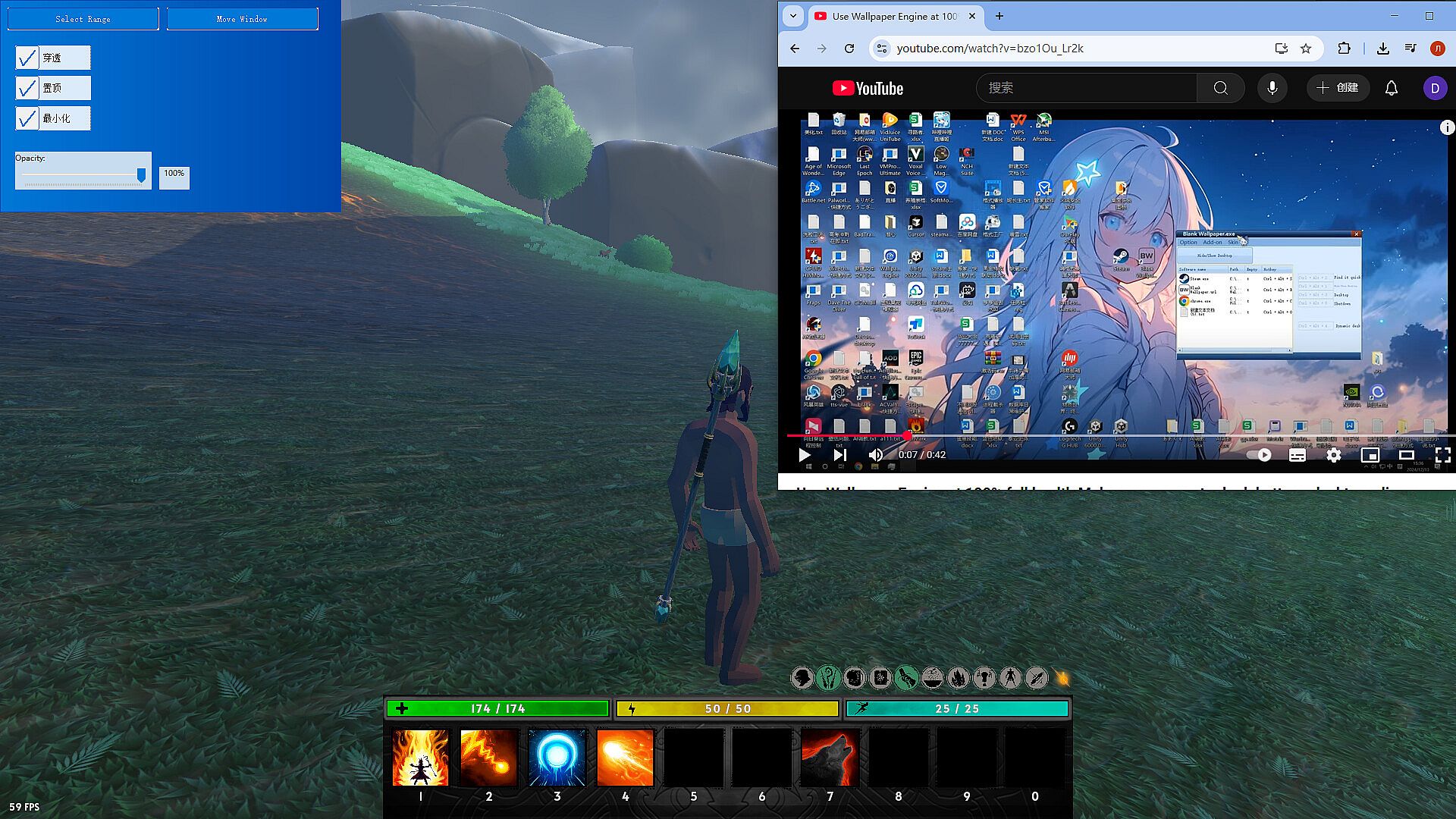Click the Move Window button
The image size is (1456, 819).
(x=242, y=19)
